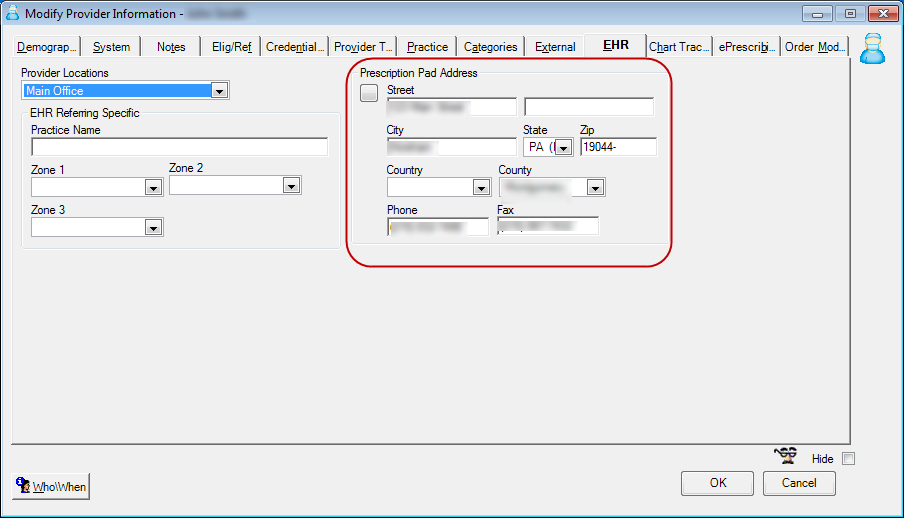
Task: Click the OK button
Action: 717,483
